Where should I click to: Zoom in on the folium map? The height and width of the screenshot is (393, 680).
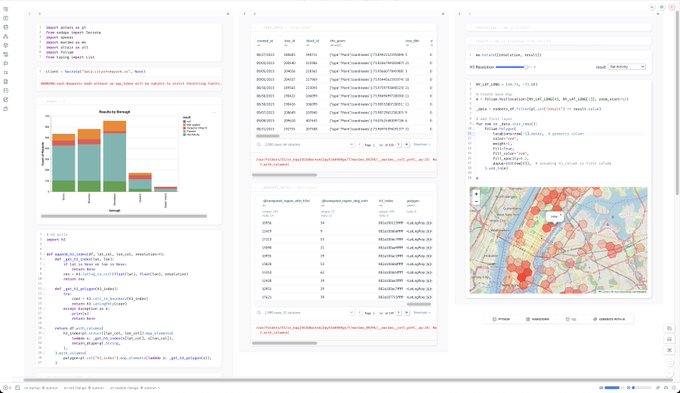coord(476,194)
